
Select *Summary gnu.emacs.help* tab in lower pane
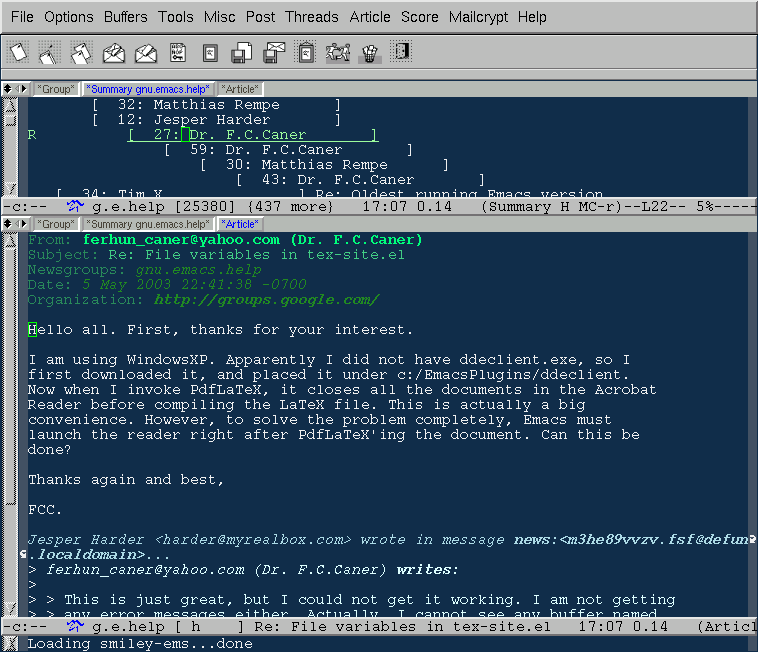(x=148, y=224)
